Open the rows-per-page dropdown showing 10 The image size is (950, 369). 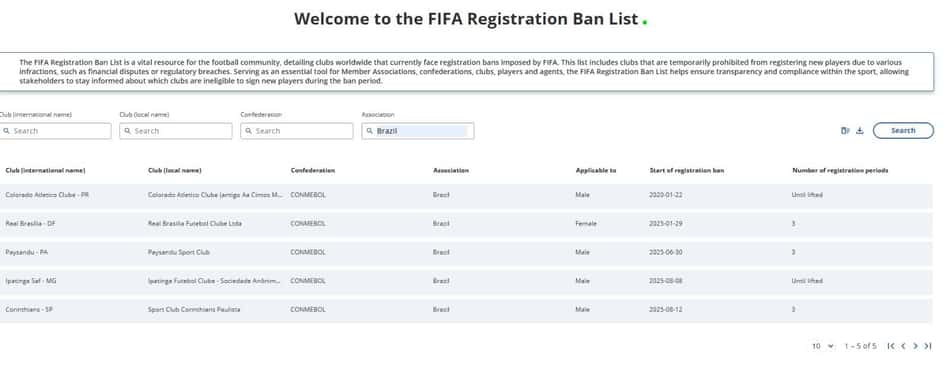(x=823, y=346)
